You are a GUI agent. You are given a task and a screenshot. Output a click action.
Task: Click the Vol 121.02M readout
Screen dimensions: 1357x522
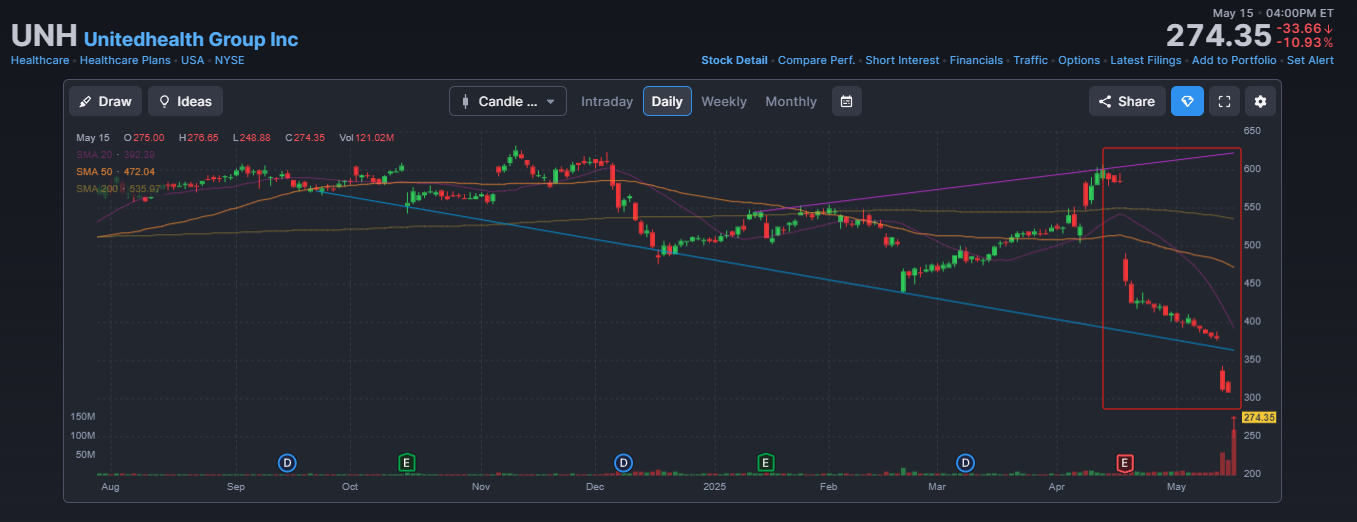pos(367,137)
